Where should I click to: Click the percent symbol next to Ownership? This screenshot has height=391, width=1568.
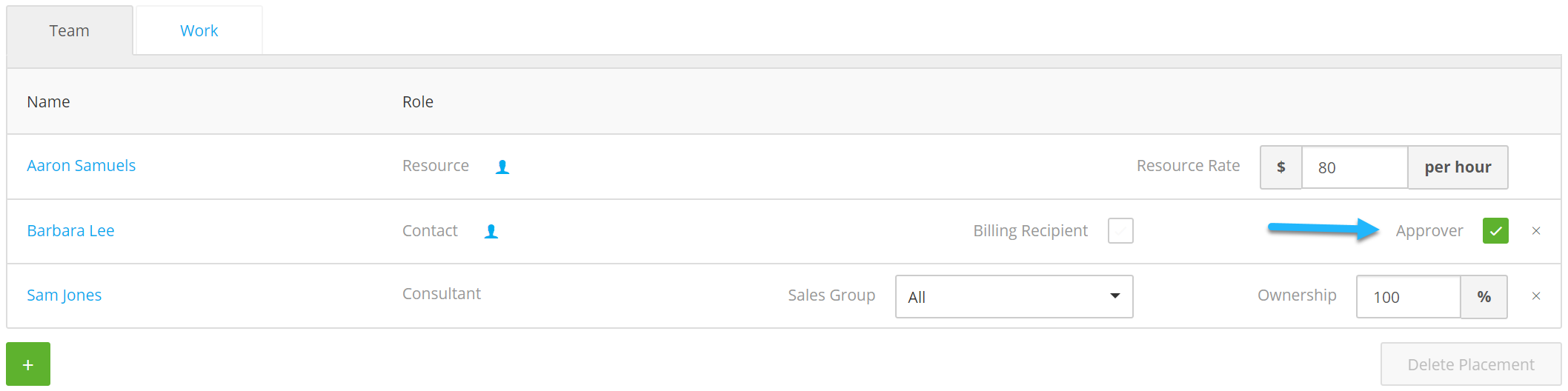pyautogui.click(x=1484, y=297)
